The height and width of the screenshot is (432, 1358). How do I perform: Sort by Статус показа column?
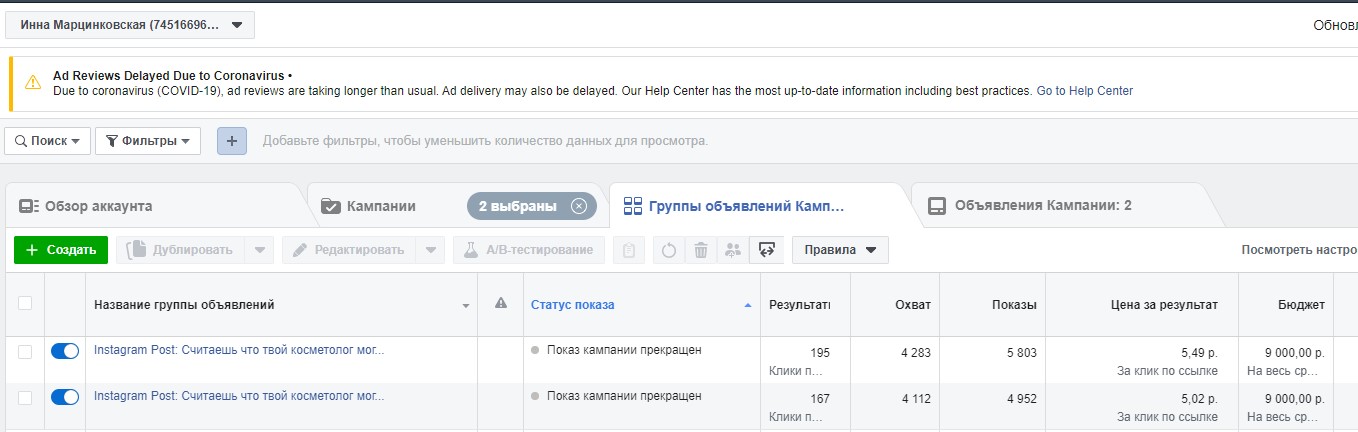pos(573,305)
